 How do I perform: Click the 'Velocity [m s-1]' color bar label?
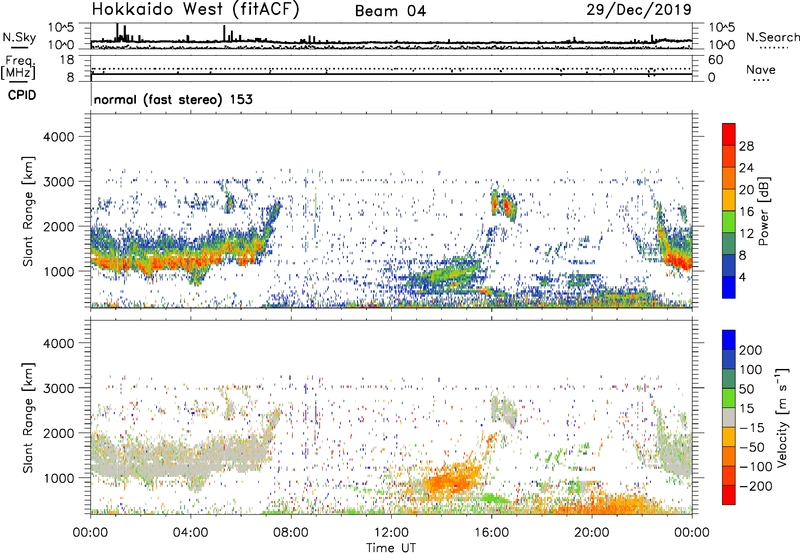[x=781, y=417]
